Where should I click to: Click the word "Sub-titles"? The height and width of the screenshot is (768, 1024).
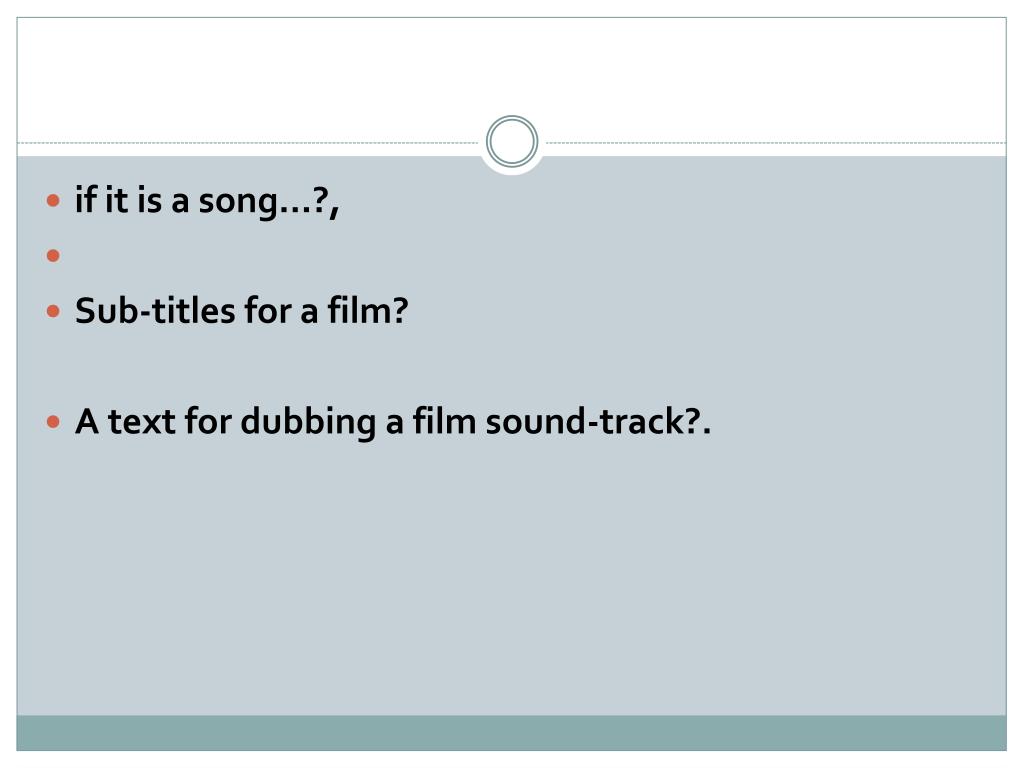[x=155, y=311]
